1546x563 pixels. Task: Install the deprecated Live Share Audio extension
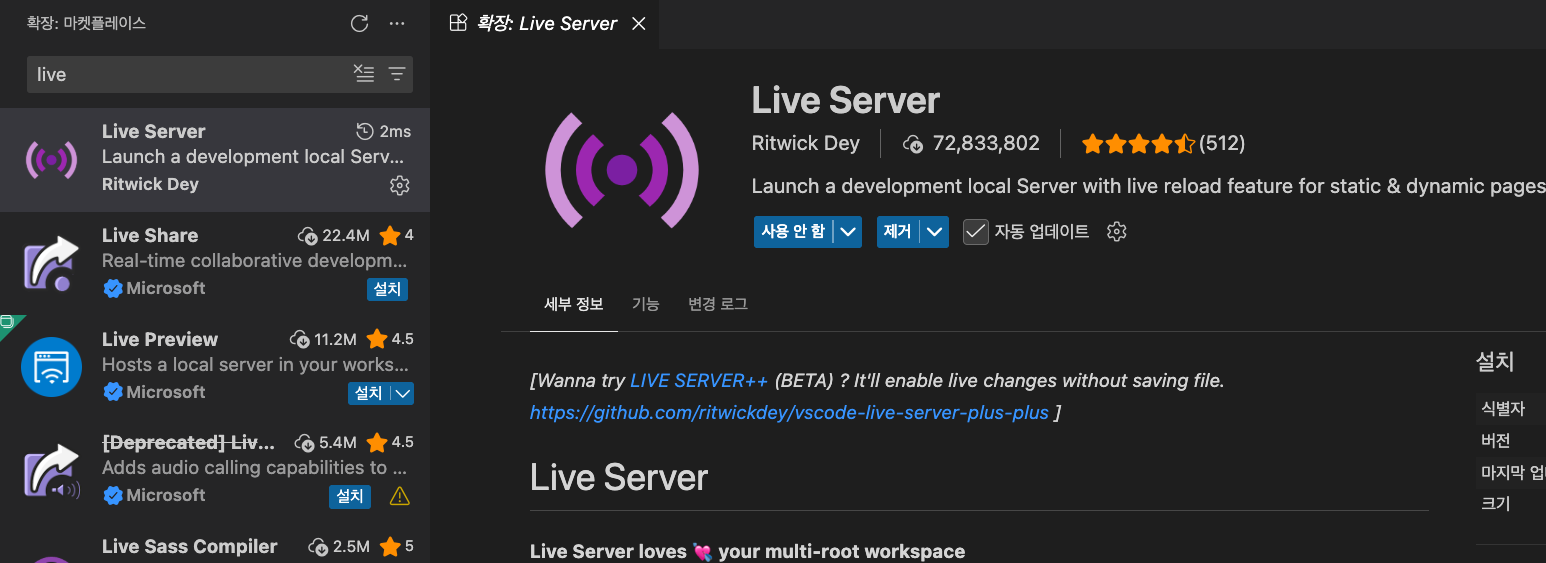coord(350,496)
